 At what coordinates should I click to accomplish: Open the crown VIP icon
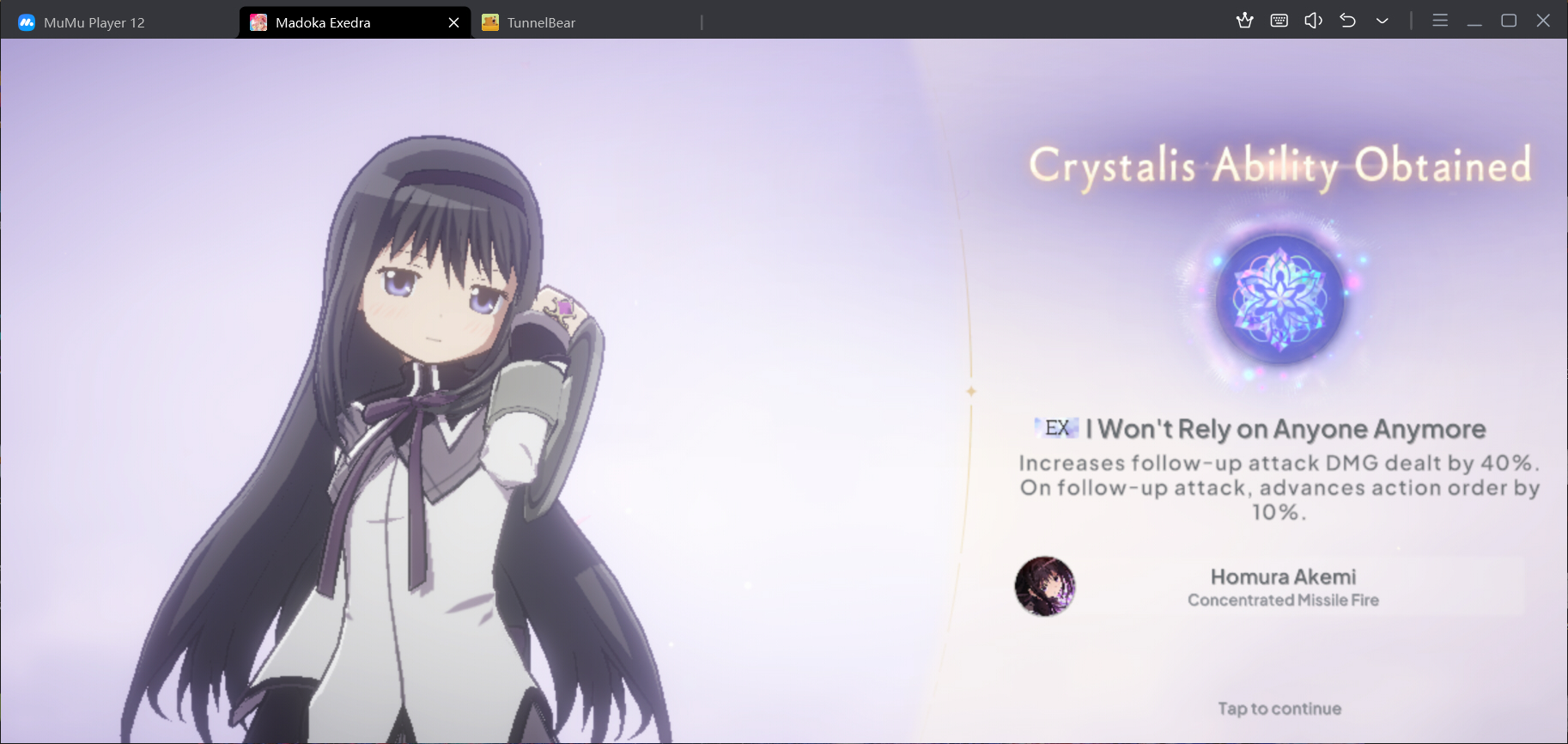click(x=1244, y=21)
